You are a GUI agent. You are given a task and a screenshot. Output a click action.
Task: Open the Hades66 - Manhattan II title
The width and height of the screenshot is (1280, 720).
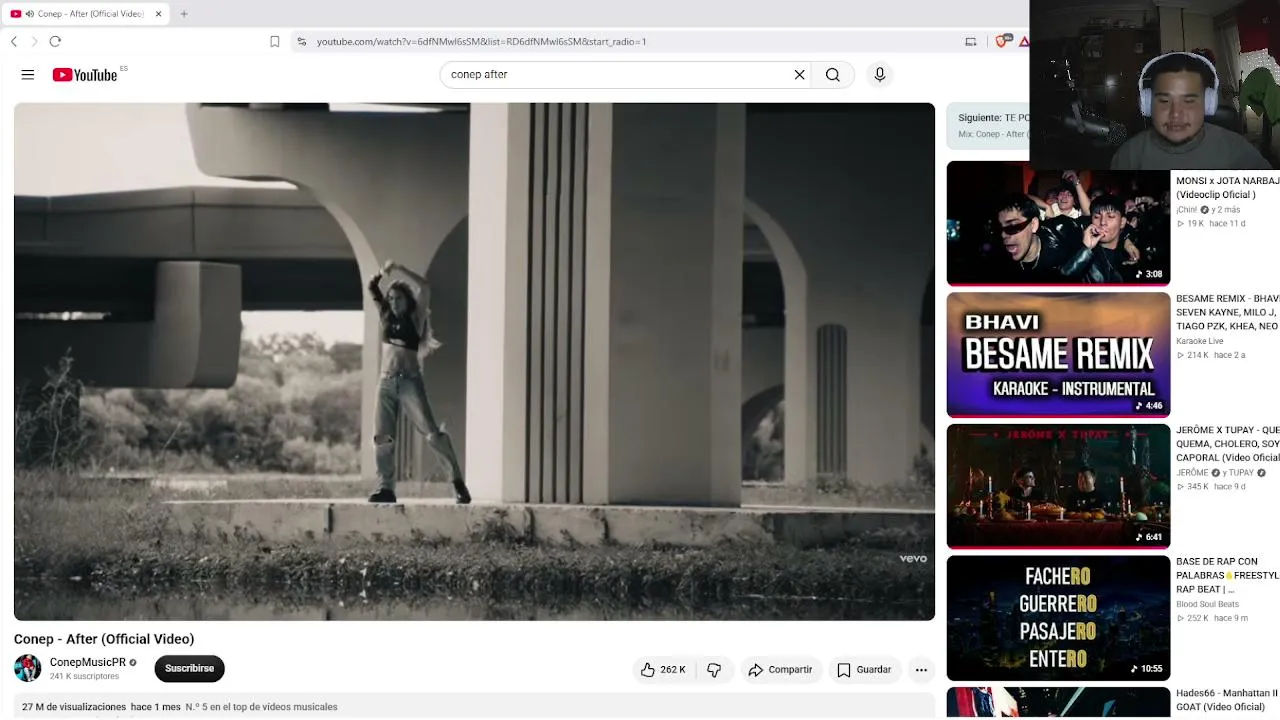coord(1228,700)
